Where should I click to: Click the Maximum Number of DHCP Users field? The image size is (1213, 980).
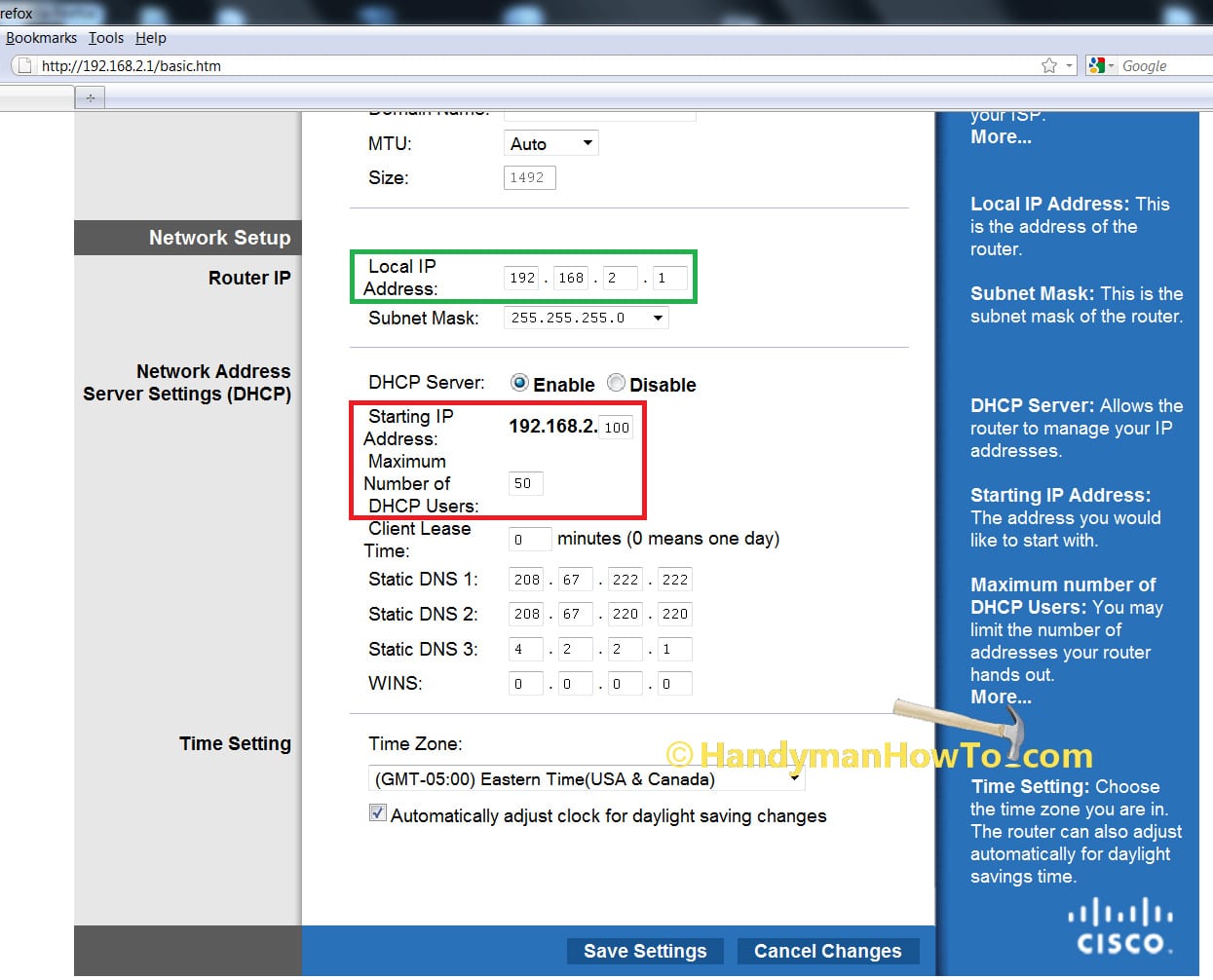point(526,483)
